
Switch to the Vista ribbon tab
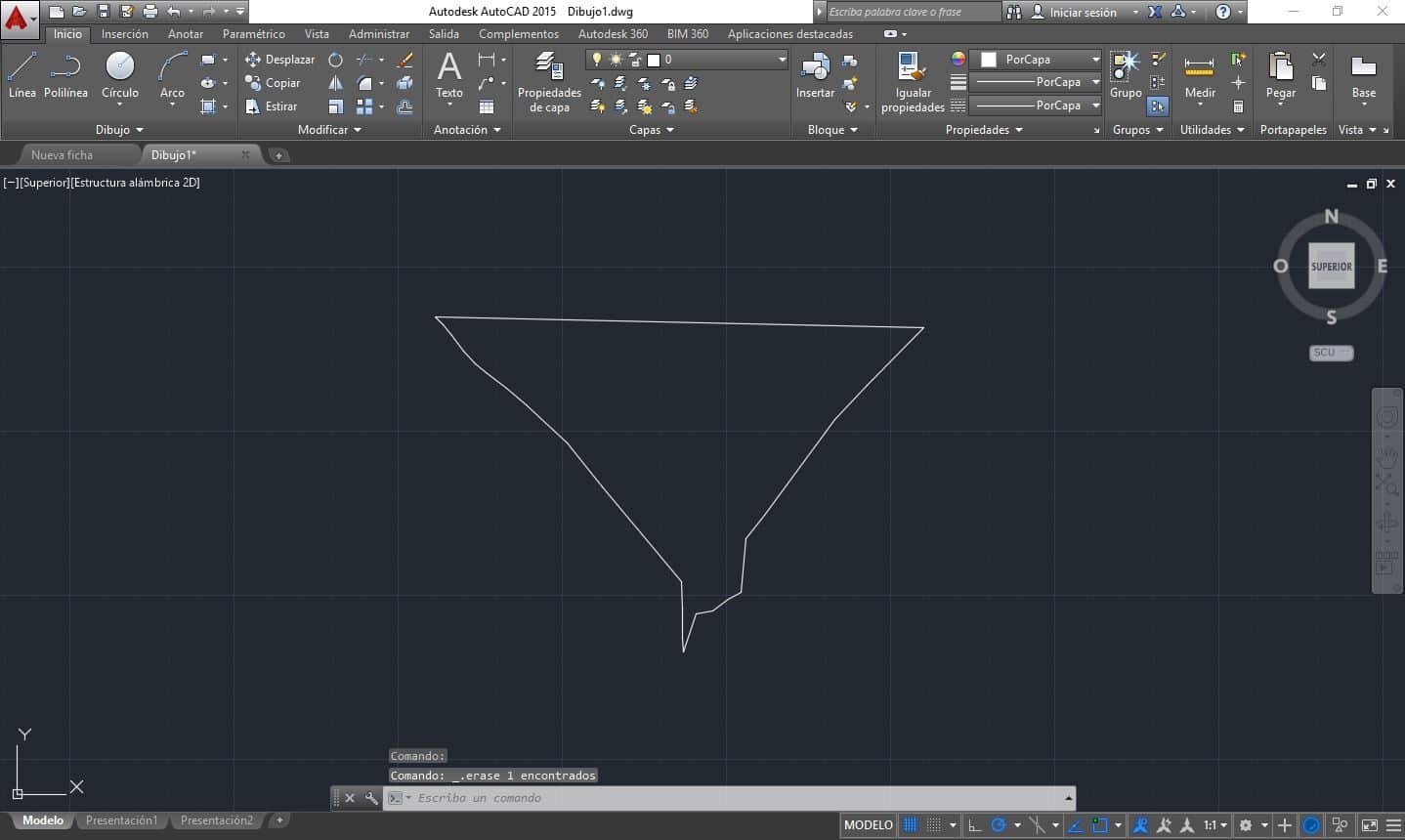[x=317, y=34]
